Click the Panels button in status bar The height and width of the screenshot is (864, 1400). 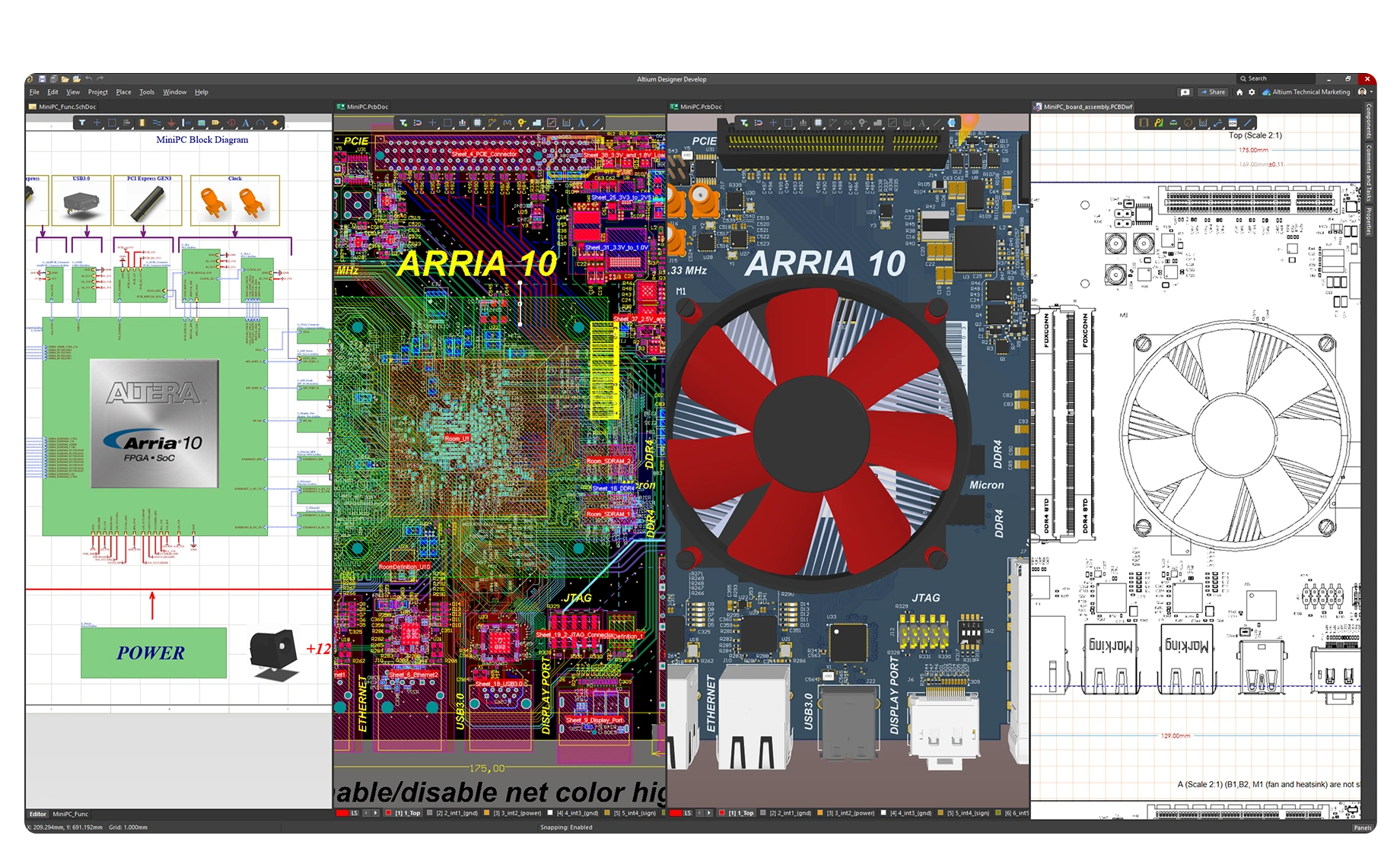click(1362, 827)
